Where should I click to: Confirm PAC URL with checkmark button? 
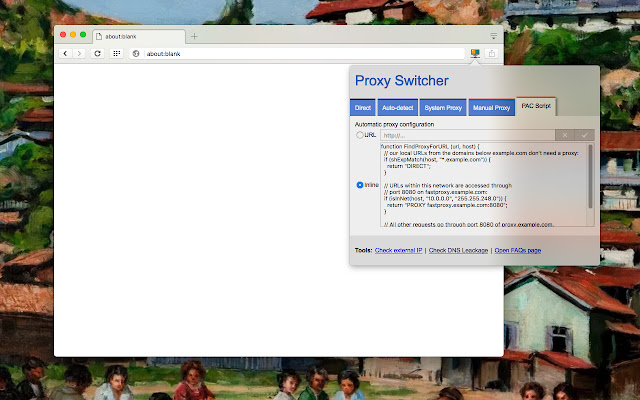pyautogui.click(x=584, y=135)
